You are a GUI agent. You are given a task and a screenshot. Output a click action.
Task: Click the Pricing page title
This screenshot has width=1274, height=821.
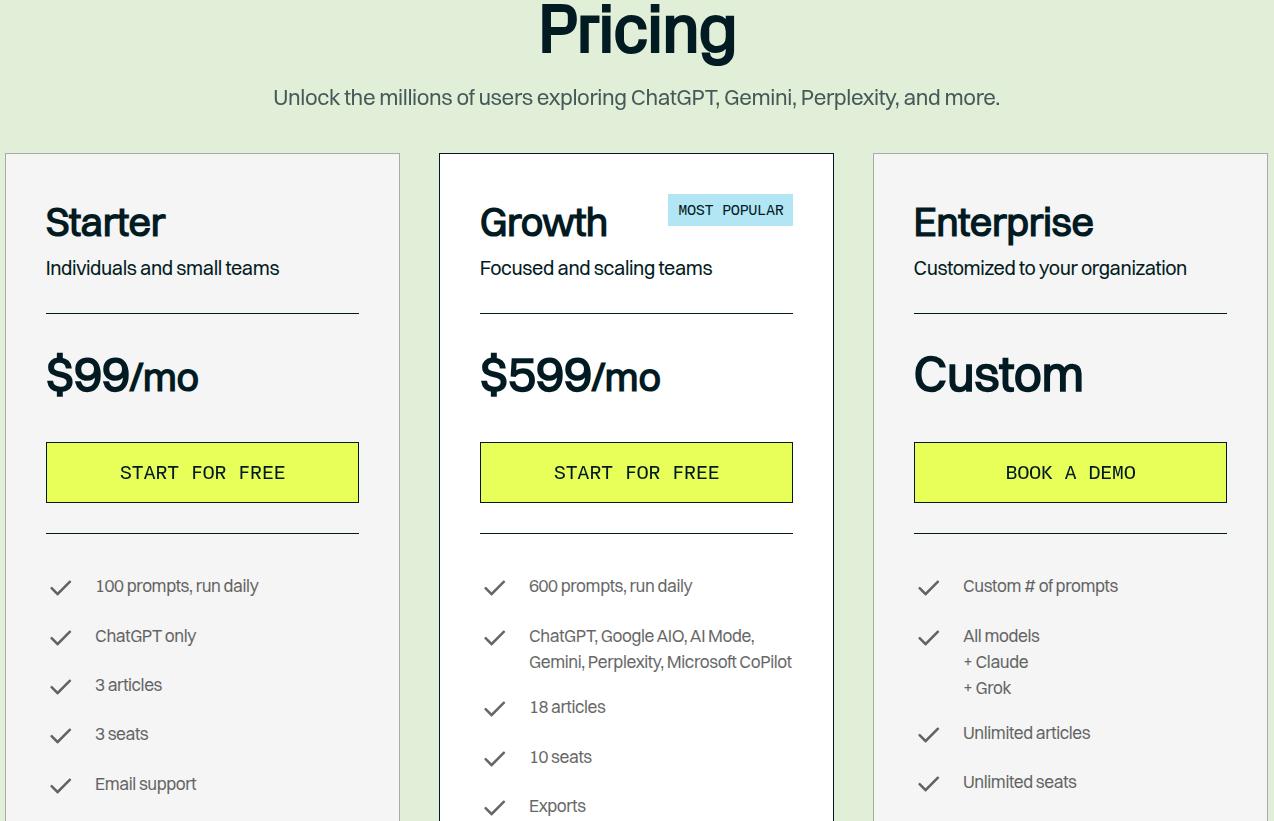point(636,31)
